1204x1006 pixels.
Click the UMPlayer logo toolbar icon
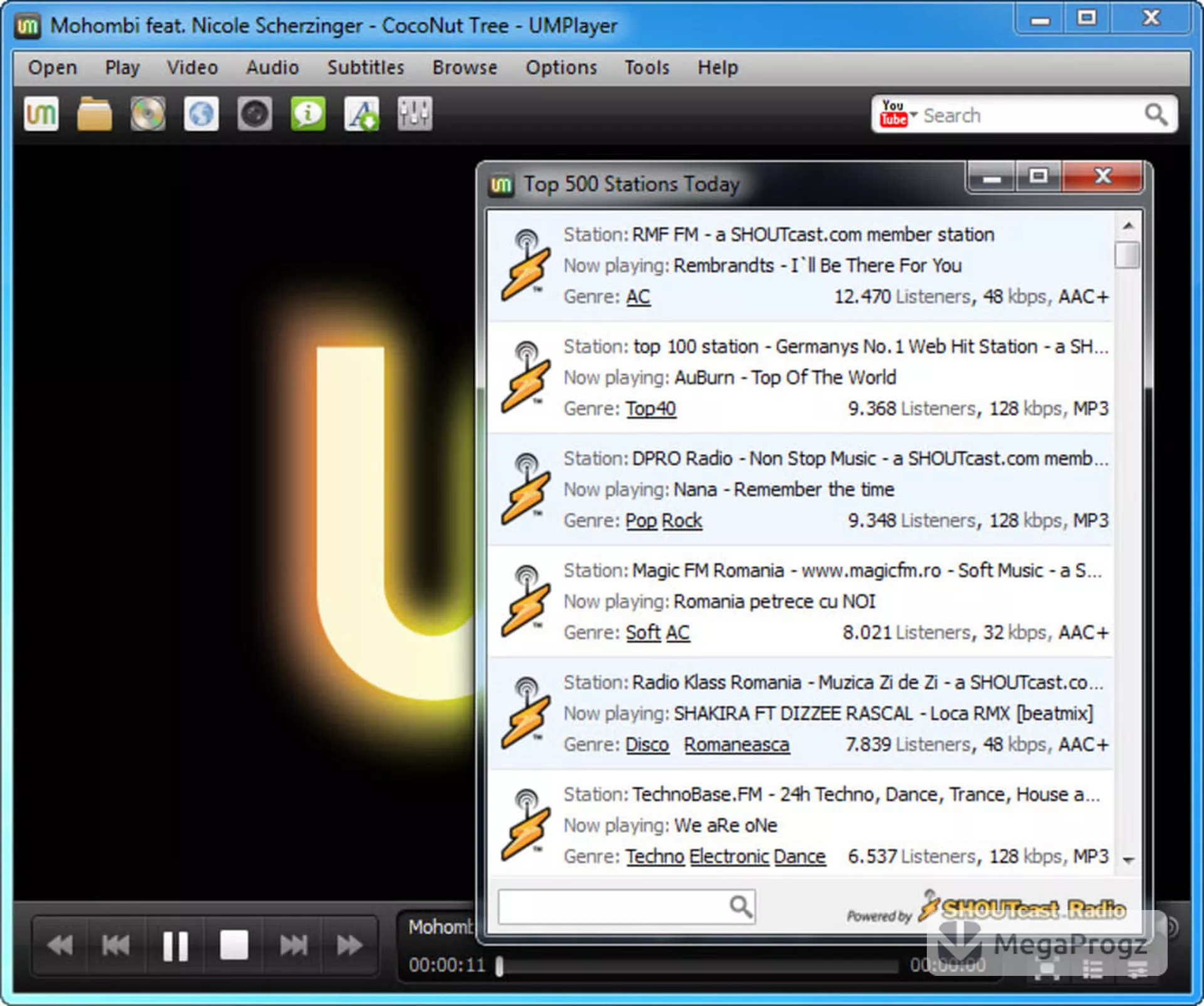(41, 114)
